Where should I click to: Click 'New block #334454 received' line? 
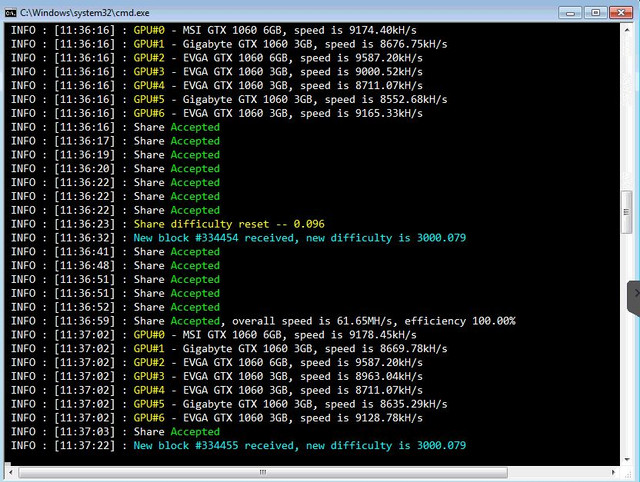pos(238,238)
